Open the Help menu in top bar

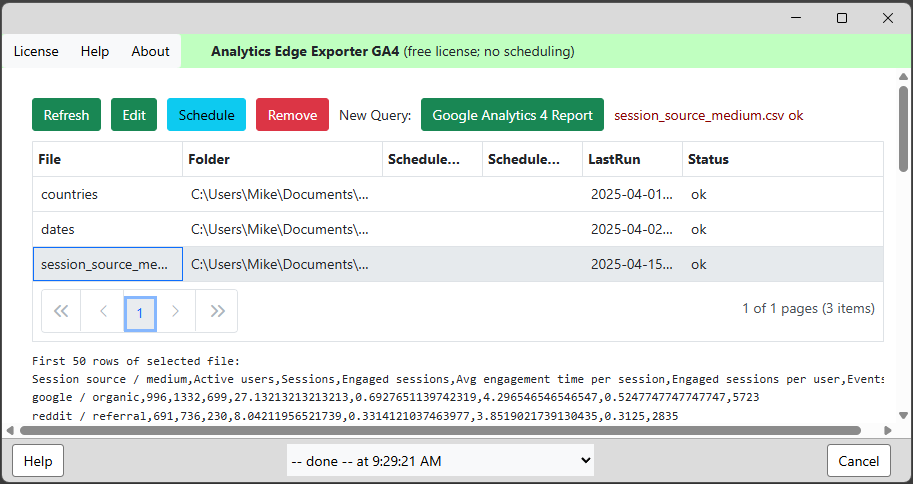(x=95, y=51)
